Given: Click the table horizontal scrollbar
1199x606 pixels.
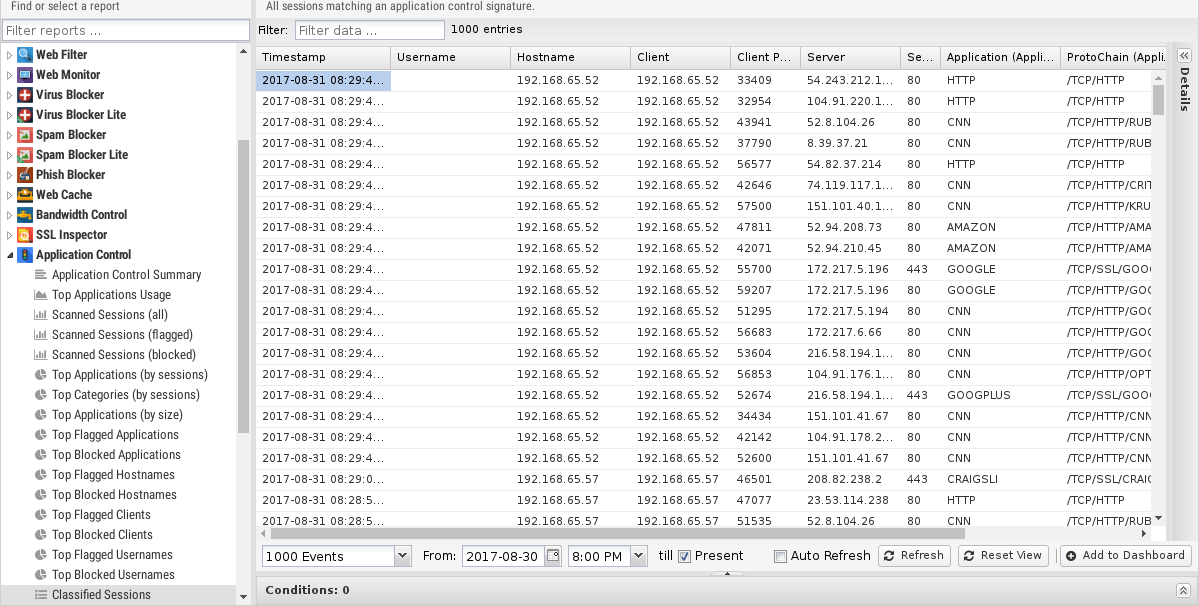Looking at the screenshot, I should 616,533.
